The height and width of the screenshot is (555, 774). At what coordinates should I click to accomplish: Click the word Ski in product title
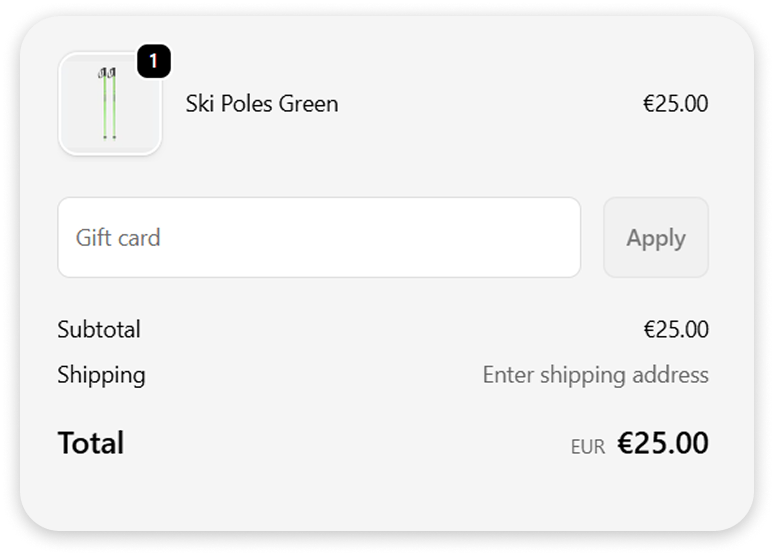pos(201,104)
